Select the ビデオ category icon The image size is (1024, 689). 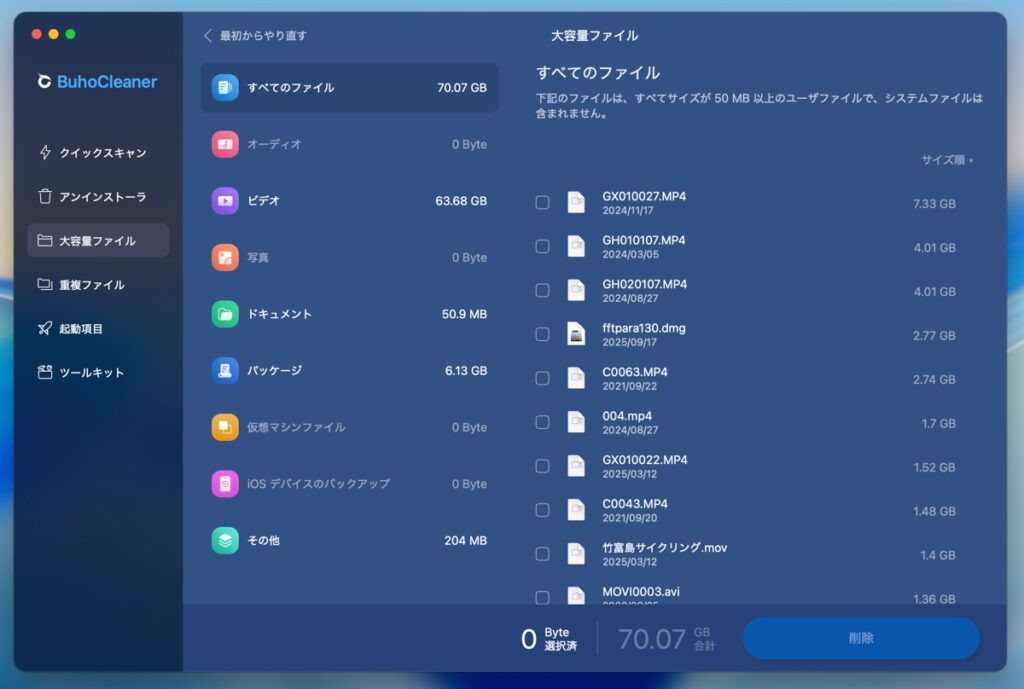pyautogui.click(x=225, y=201)
